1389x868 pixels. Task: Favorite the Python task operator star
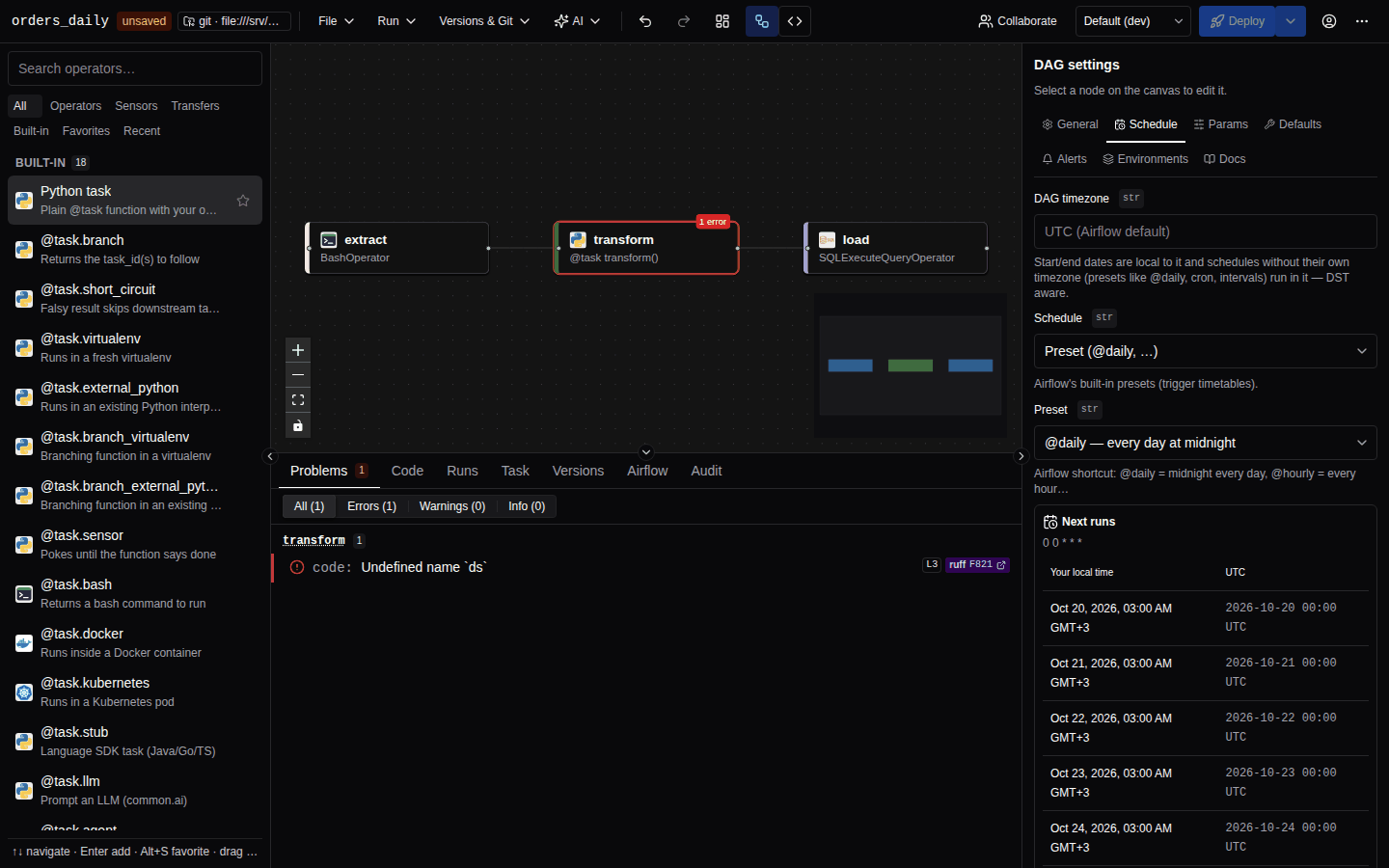click(243, 201)
